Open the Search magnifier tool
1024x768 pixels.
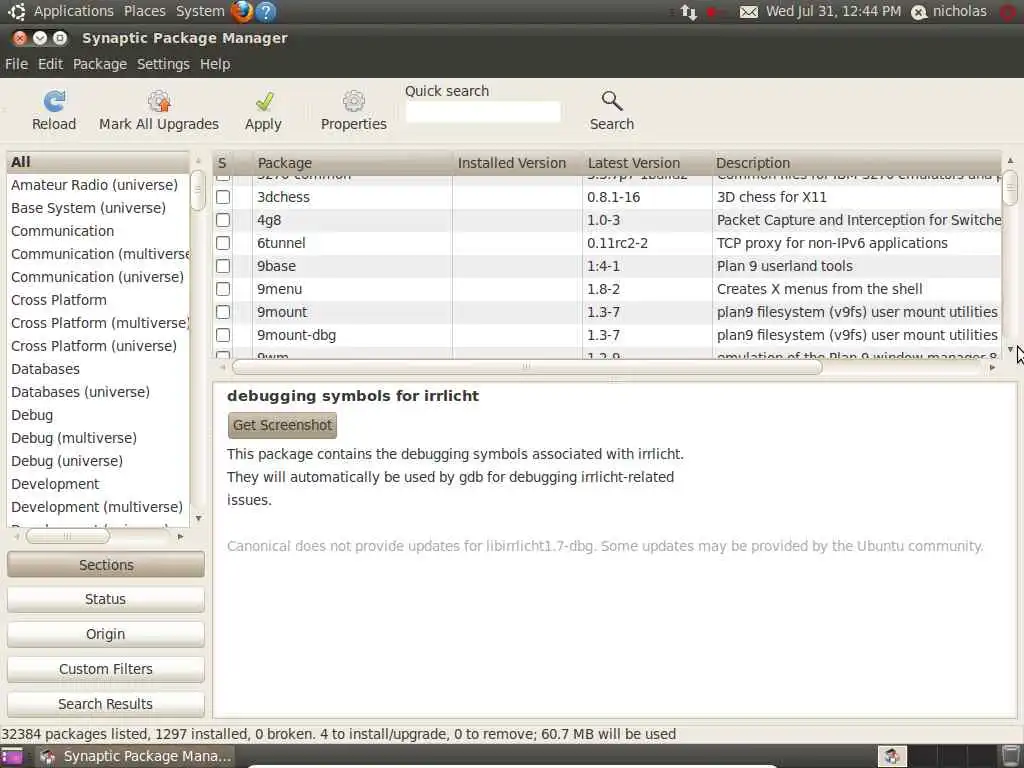pos(612,101)
